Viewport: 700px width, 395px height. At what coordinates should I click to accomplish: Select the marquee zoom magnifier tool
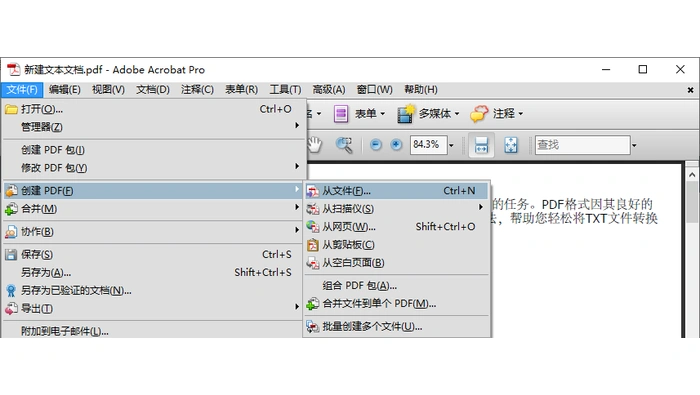pyautogui.click(x=344, y=145)
